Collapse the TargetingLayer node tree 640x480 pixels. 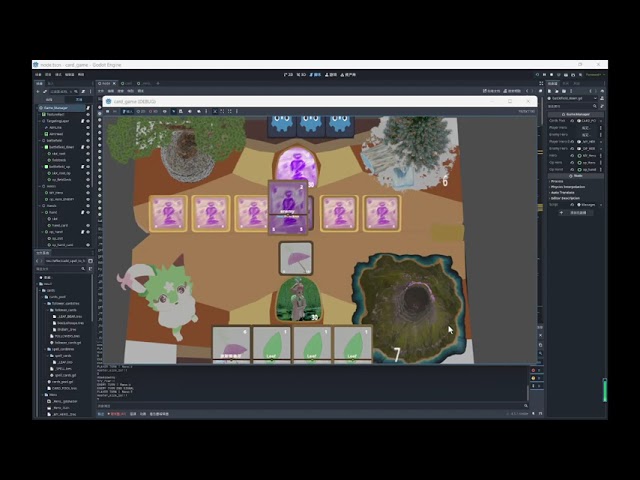[x=40, y=121]
